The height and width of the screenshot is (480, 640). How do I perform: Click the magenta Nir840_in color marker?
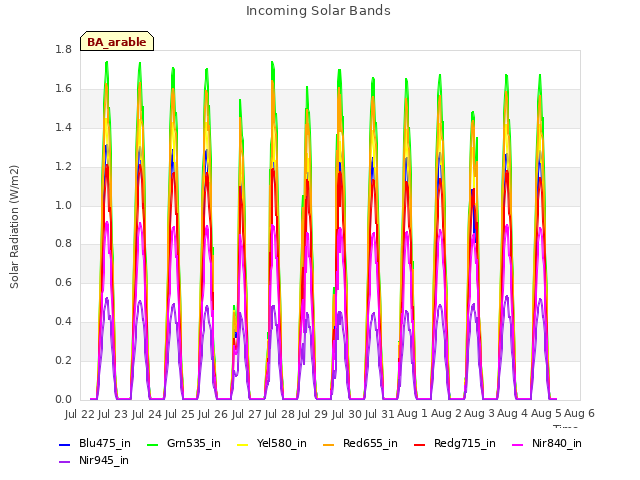(x=518, y=444)
